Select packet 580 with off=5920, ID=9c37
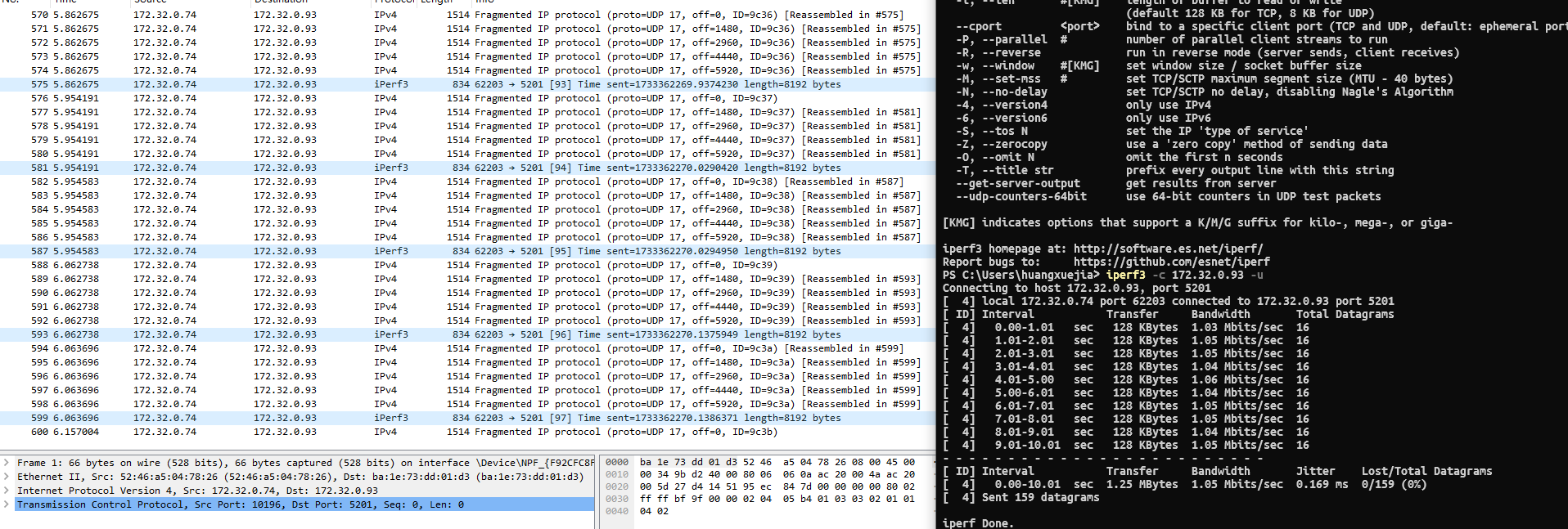Viewport: 1568px width, 529px height. (467, 154)
